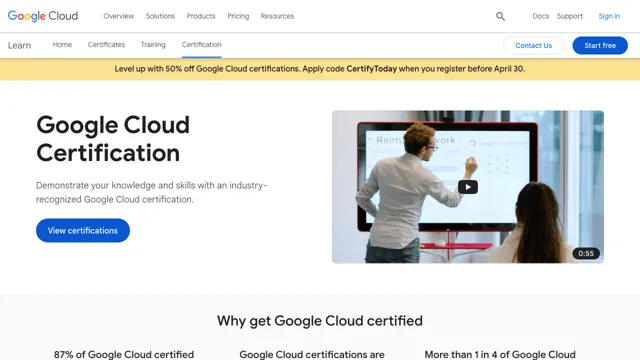Click Sign in
Screen dimensions: 640x360
(609, 16)
